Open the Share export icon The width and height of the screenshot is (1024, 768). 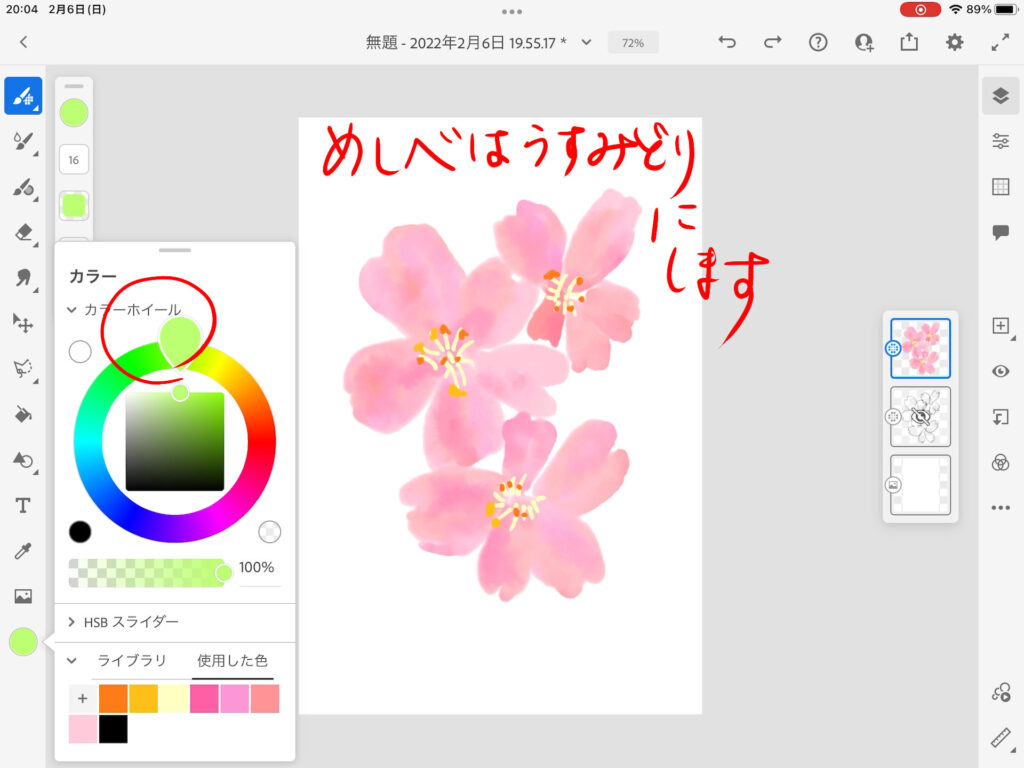click(909, 42)
